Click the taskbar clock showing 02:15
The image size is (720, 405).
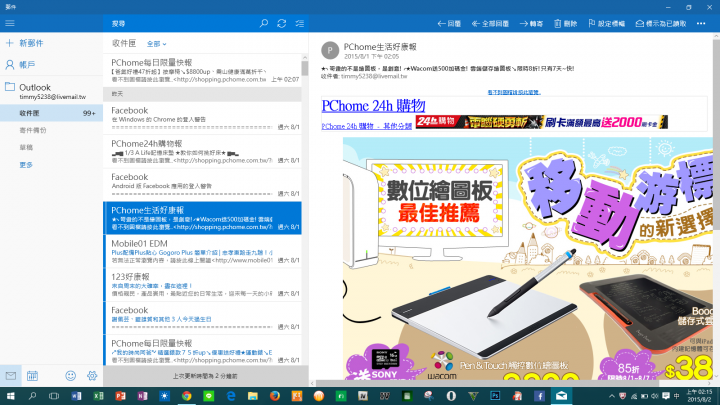point(699,396)
